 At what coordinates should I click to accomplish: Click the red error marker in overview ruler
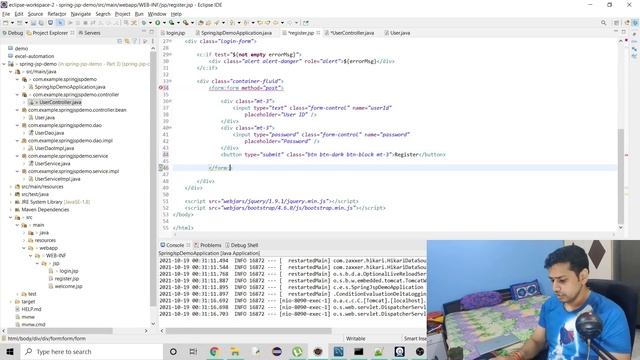click(x=627, y=155)
